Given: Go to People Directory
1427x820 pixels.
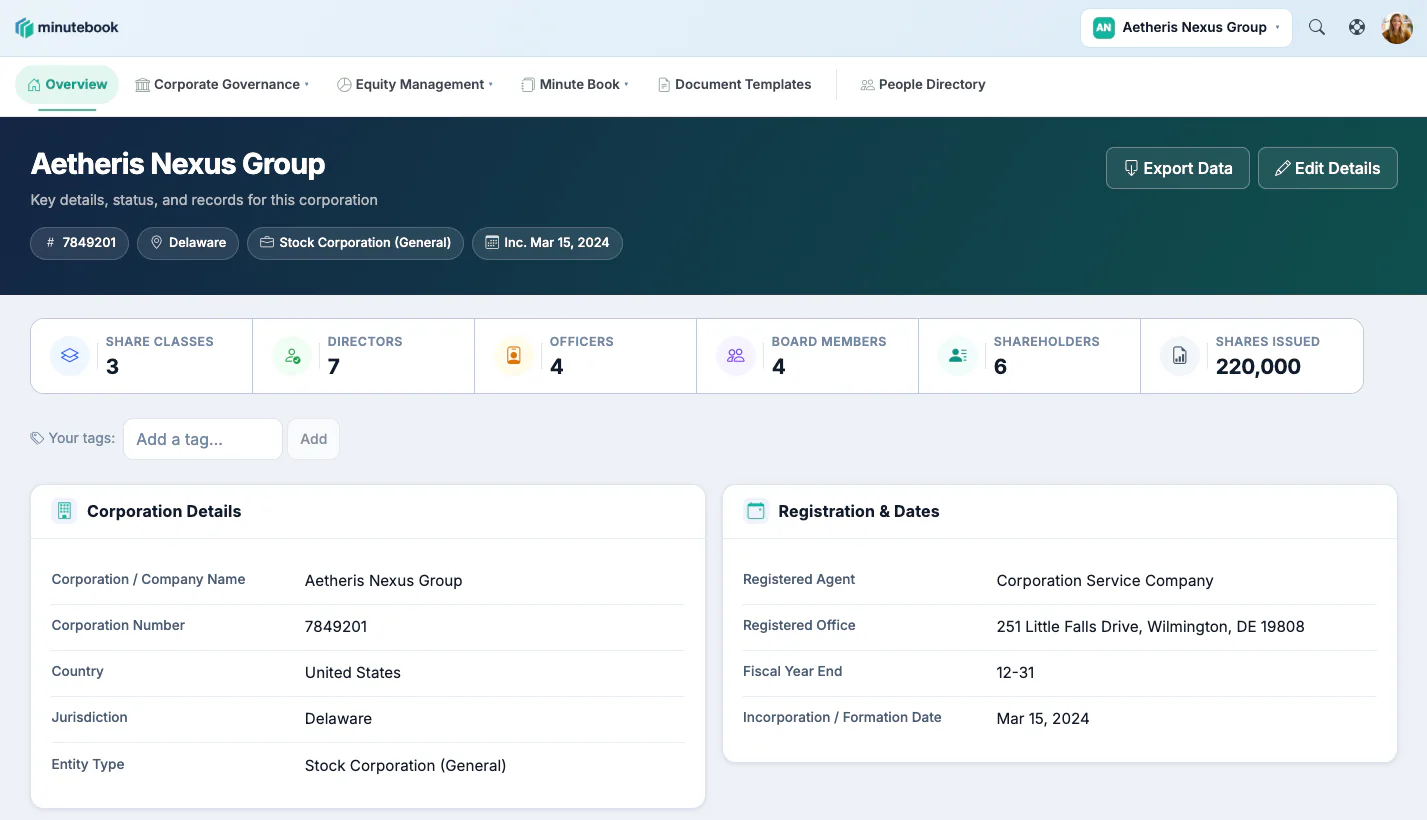Looking at the screenshot, I should point(923,85).
